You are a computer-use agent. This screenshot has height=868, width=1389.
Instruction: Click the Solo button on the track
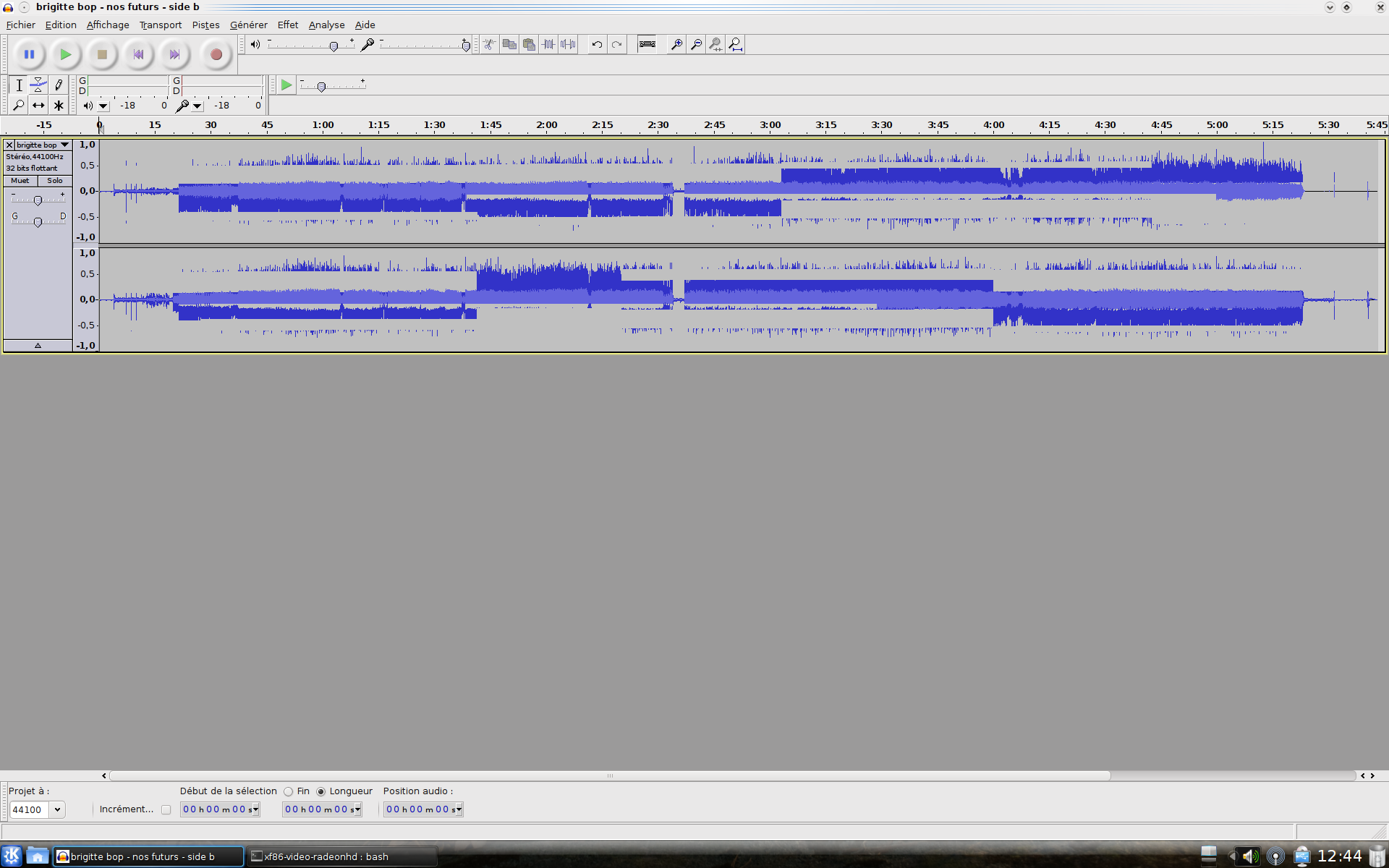[x=55, y=181]
